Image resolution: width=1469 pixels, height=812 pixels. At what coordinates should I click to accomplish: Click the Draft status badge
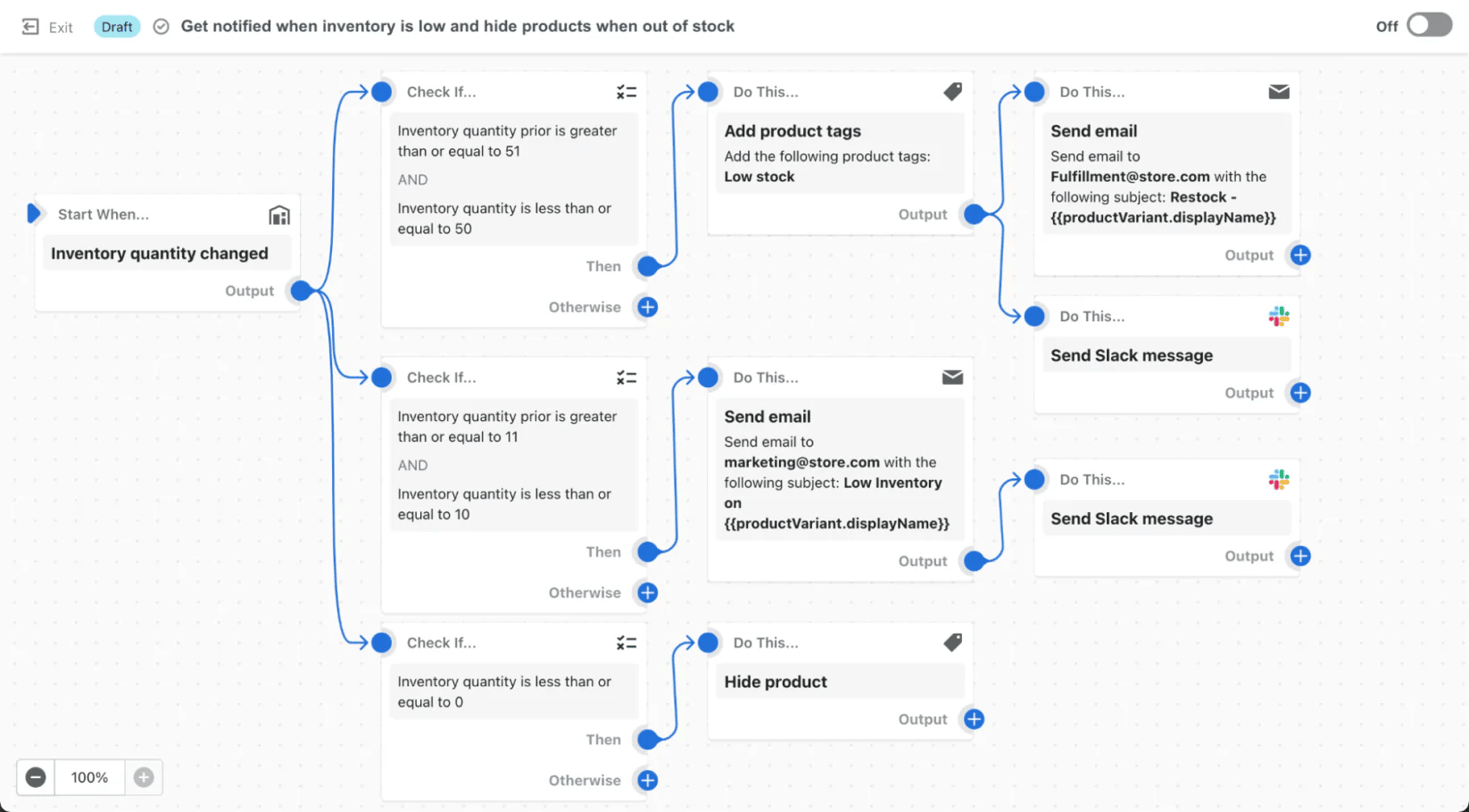pos(116,26)
